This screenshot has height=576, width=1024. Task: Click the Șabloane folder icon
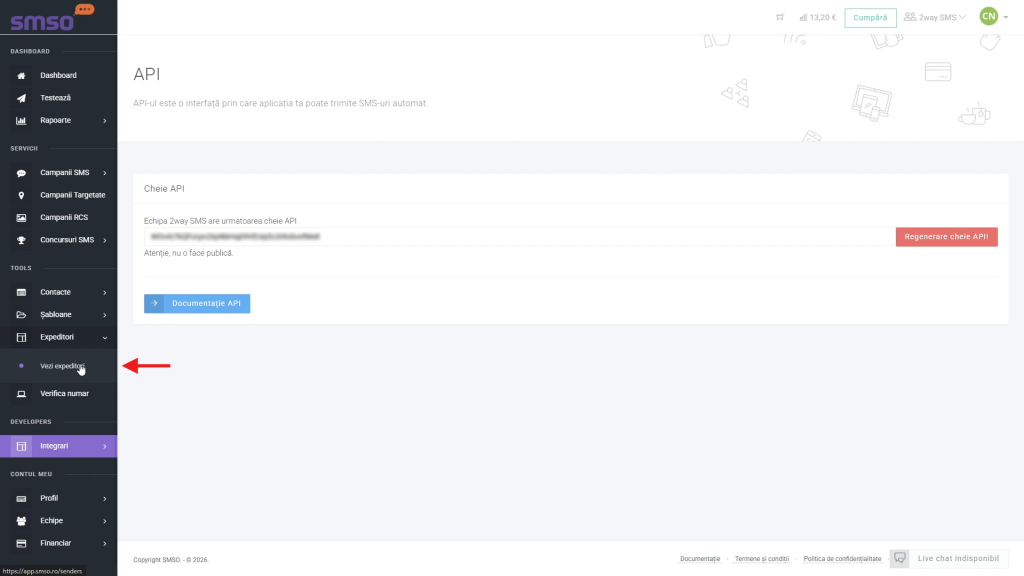(21, 315)
